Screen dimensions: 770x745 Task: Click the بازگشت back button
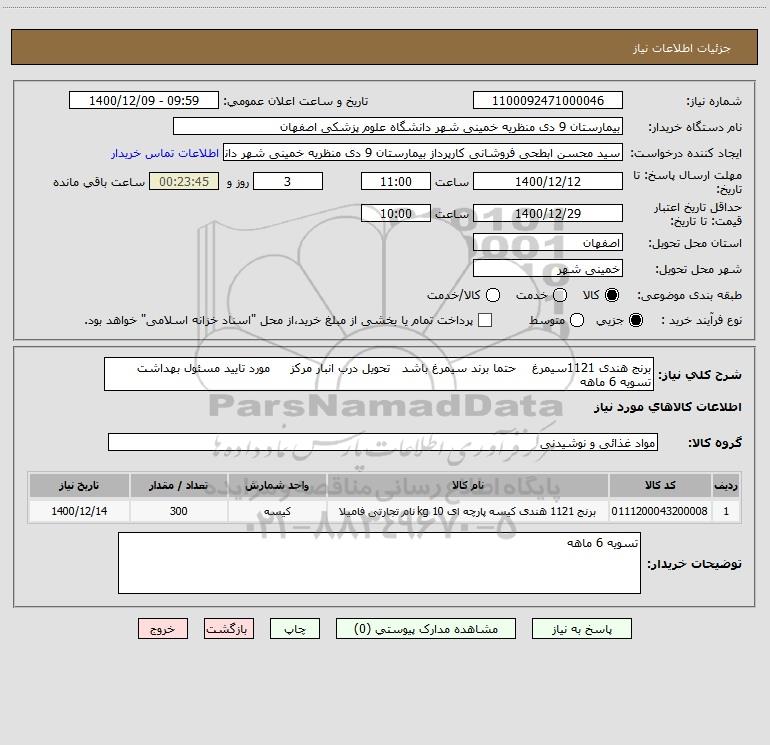coord(229,629)
